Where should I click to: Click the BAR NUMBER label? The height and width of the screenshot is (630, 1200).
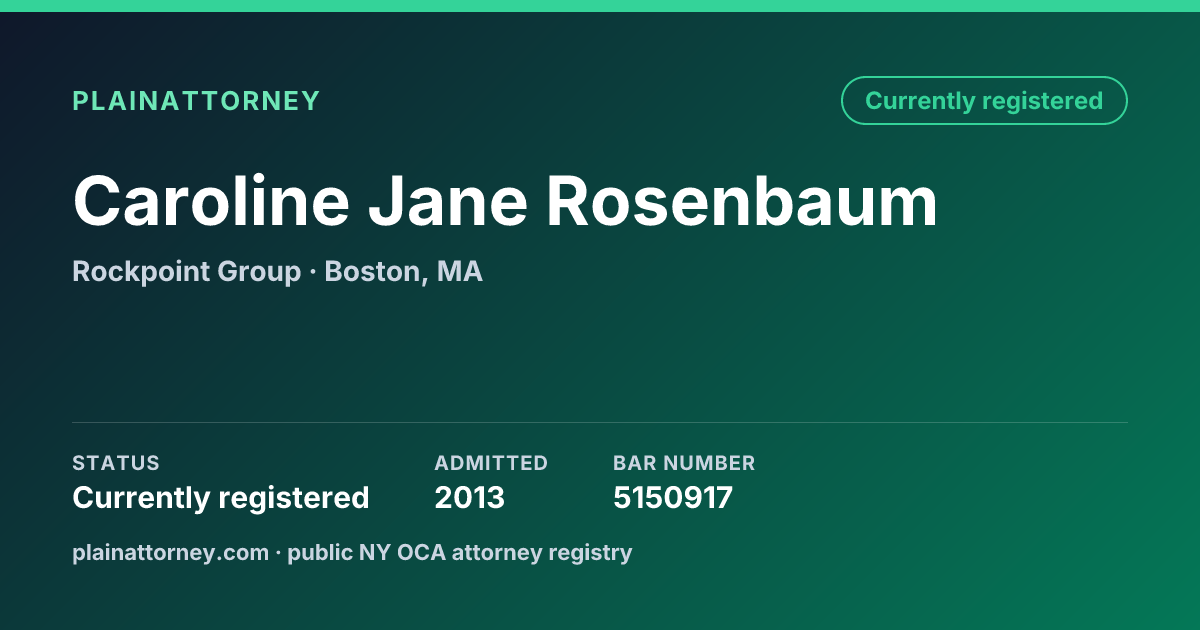point(684,463)
